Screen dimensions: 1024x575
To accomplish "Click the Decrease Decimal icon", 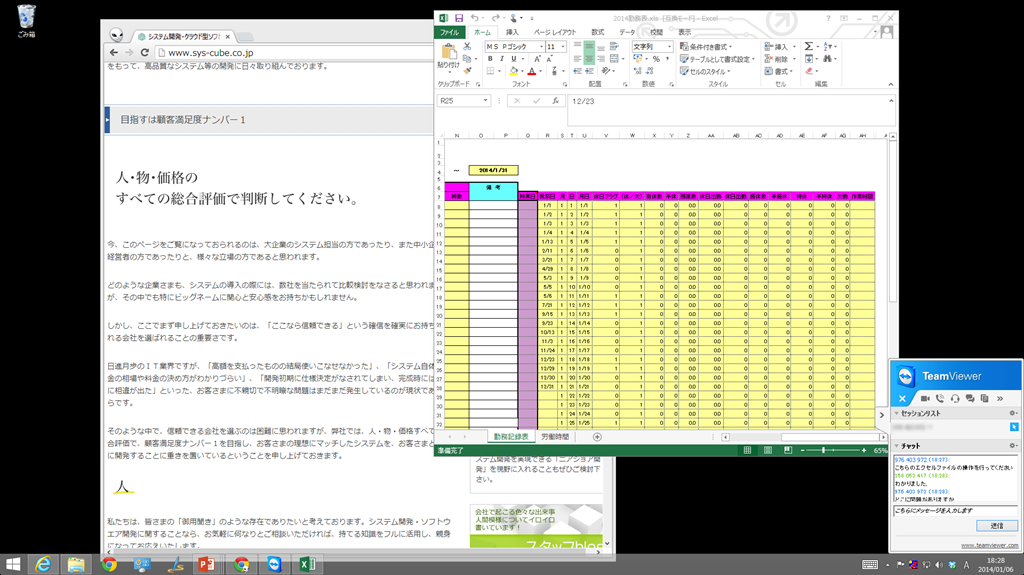I will (x=649, y=71).
